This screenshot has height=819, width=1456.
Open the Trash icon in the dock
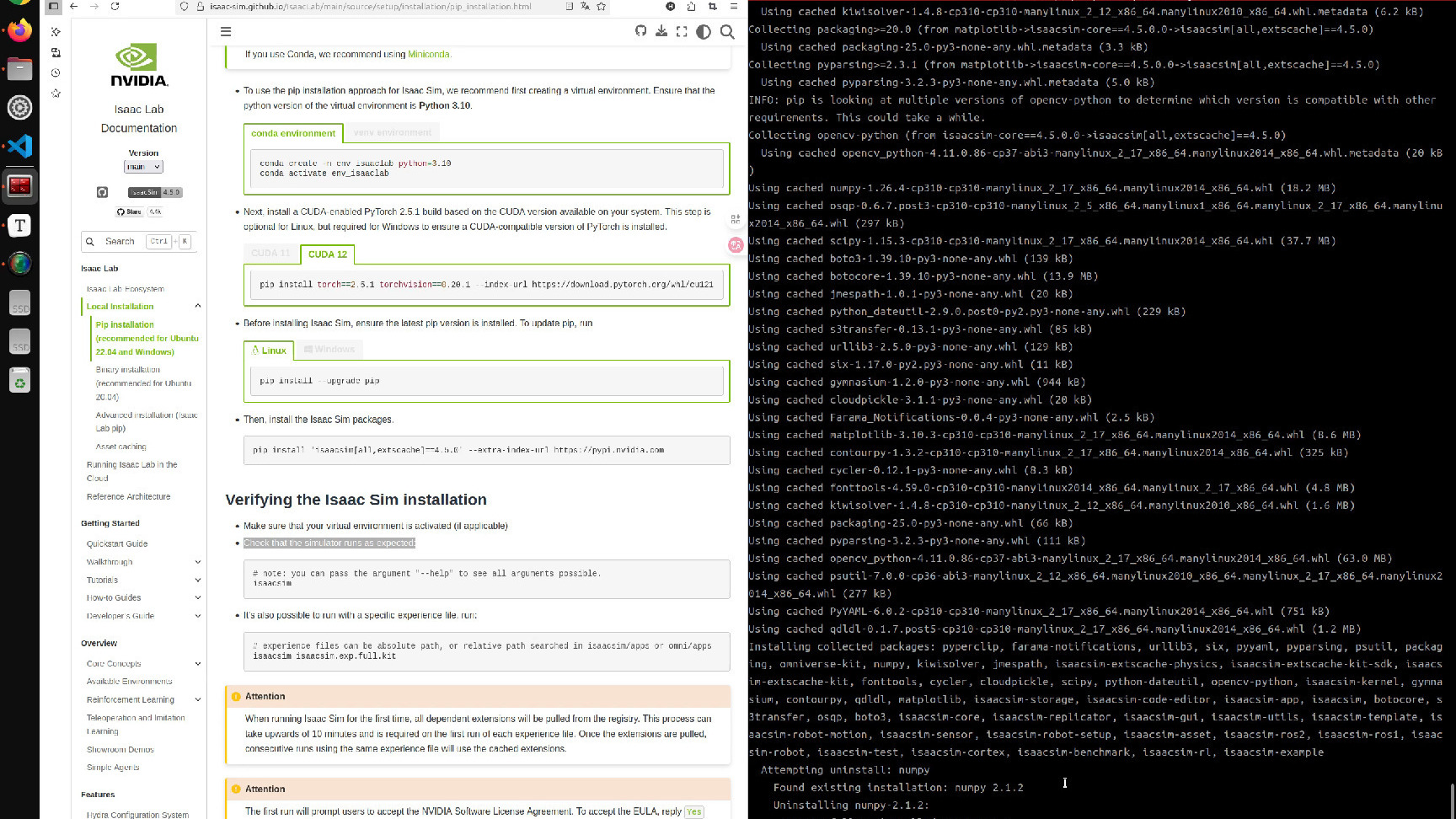coord(19,382)
